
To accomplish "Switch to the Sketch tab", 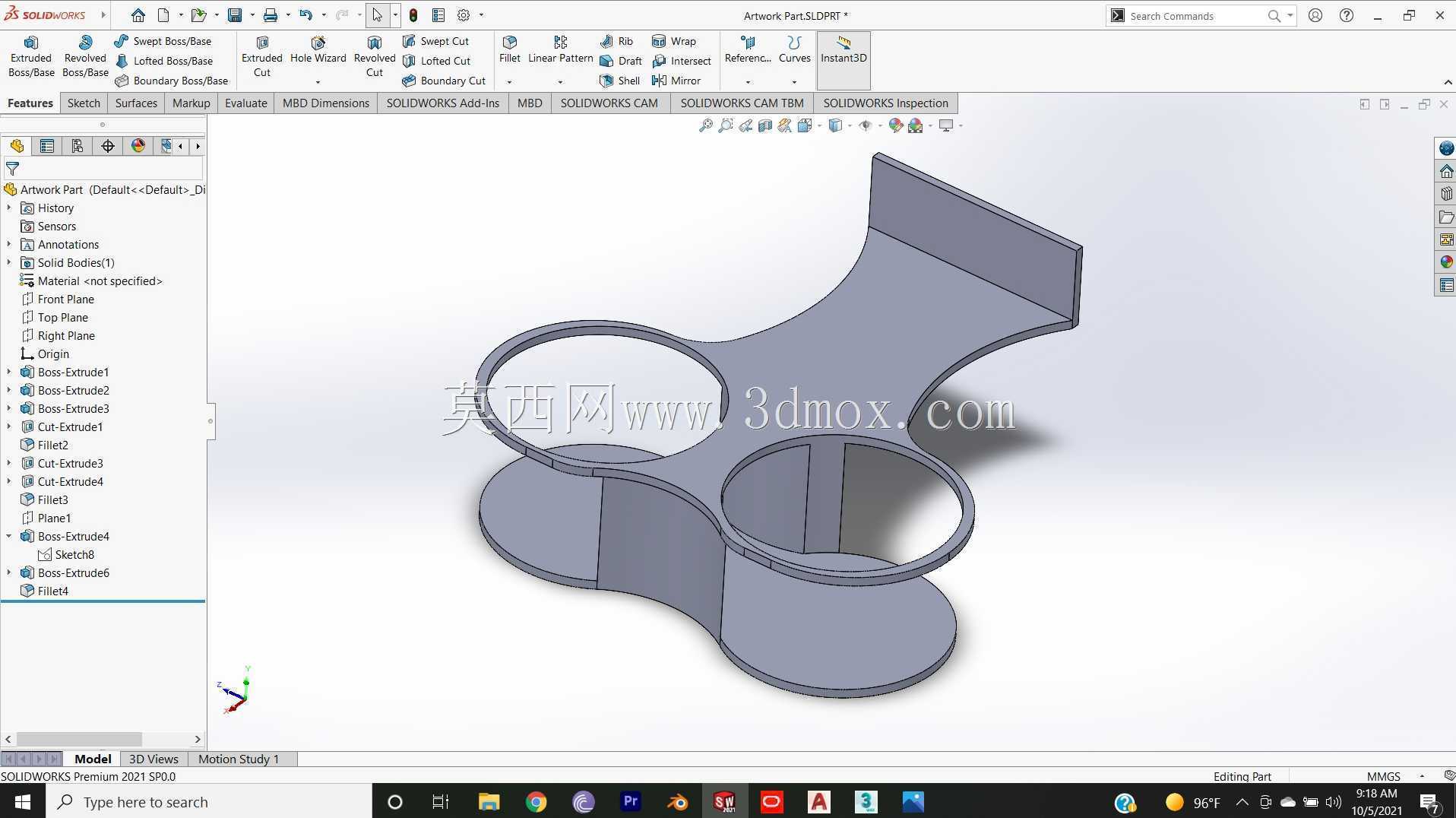I will 84,103.
